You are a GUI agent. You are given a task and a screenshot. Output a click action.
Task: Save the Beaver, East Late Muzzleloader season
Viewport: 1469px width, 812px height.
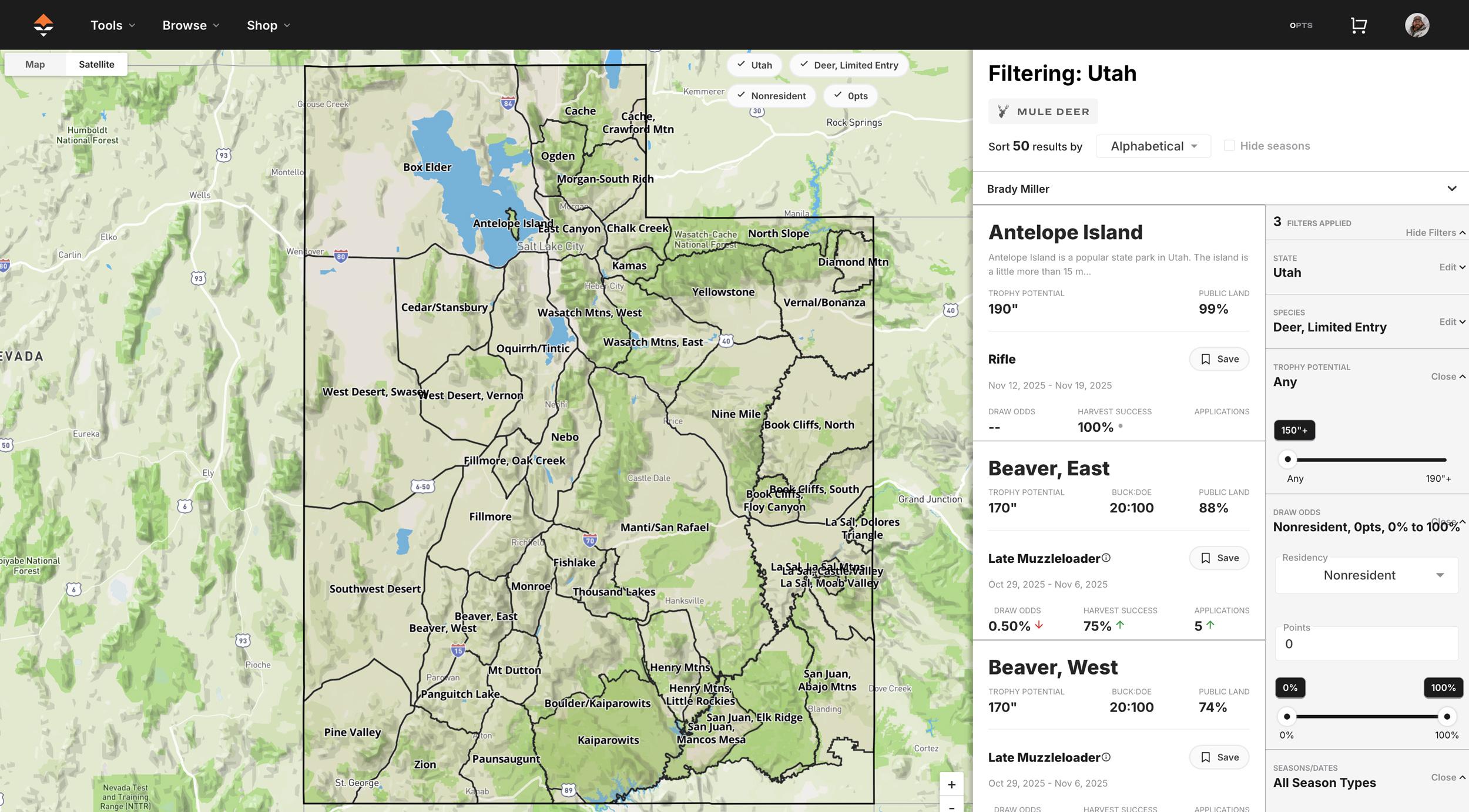[1219, 558]
